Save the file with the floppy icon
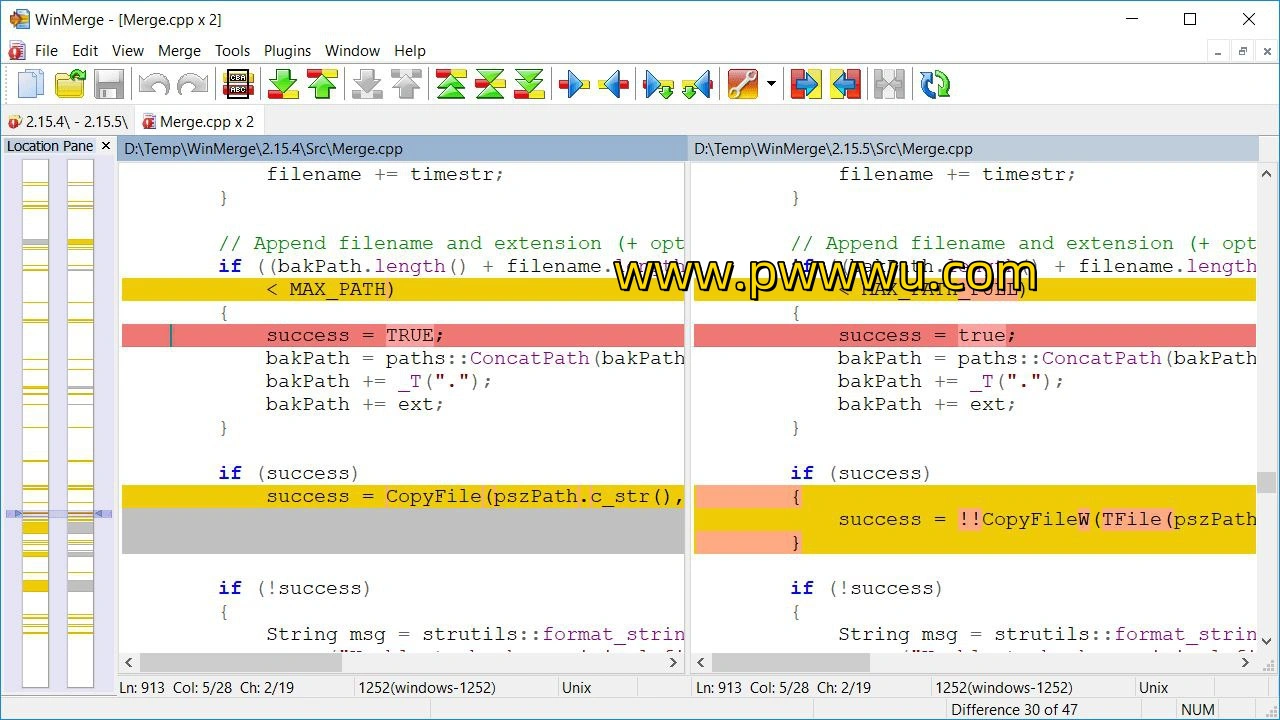Image resolution: width=1280 pixels, height=720 pixels. (109, 84)
